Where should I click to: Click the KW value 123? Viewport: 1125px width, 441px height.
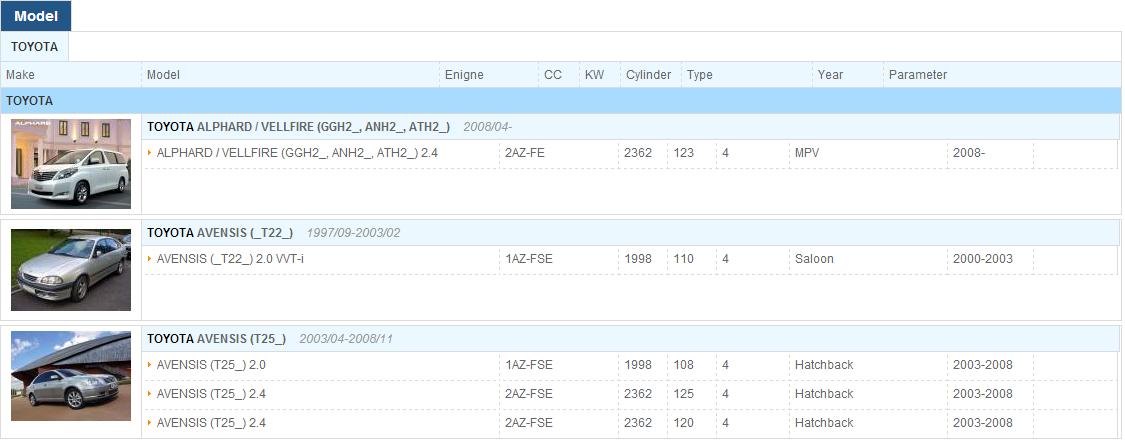(x=684, y=153)
